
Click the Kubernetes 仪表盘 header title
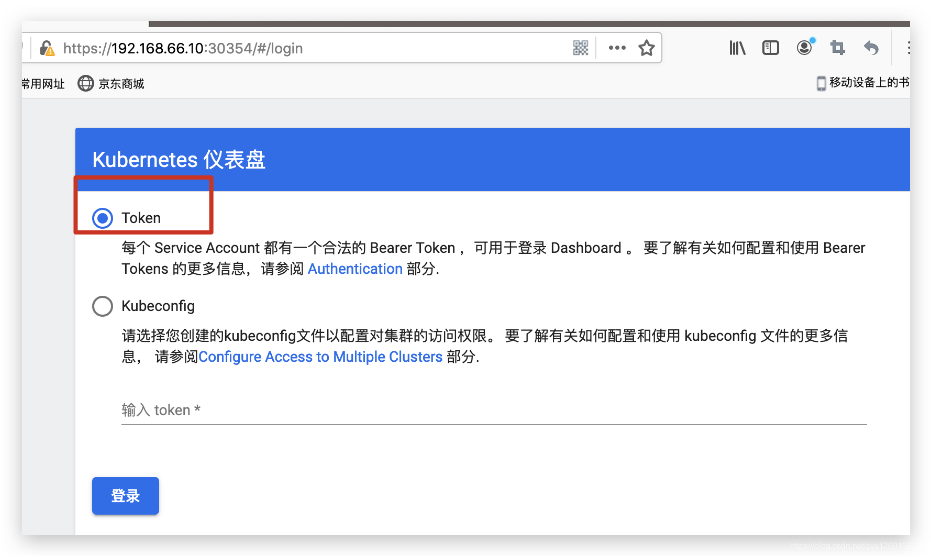click(x=179, y=160)
